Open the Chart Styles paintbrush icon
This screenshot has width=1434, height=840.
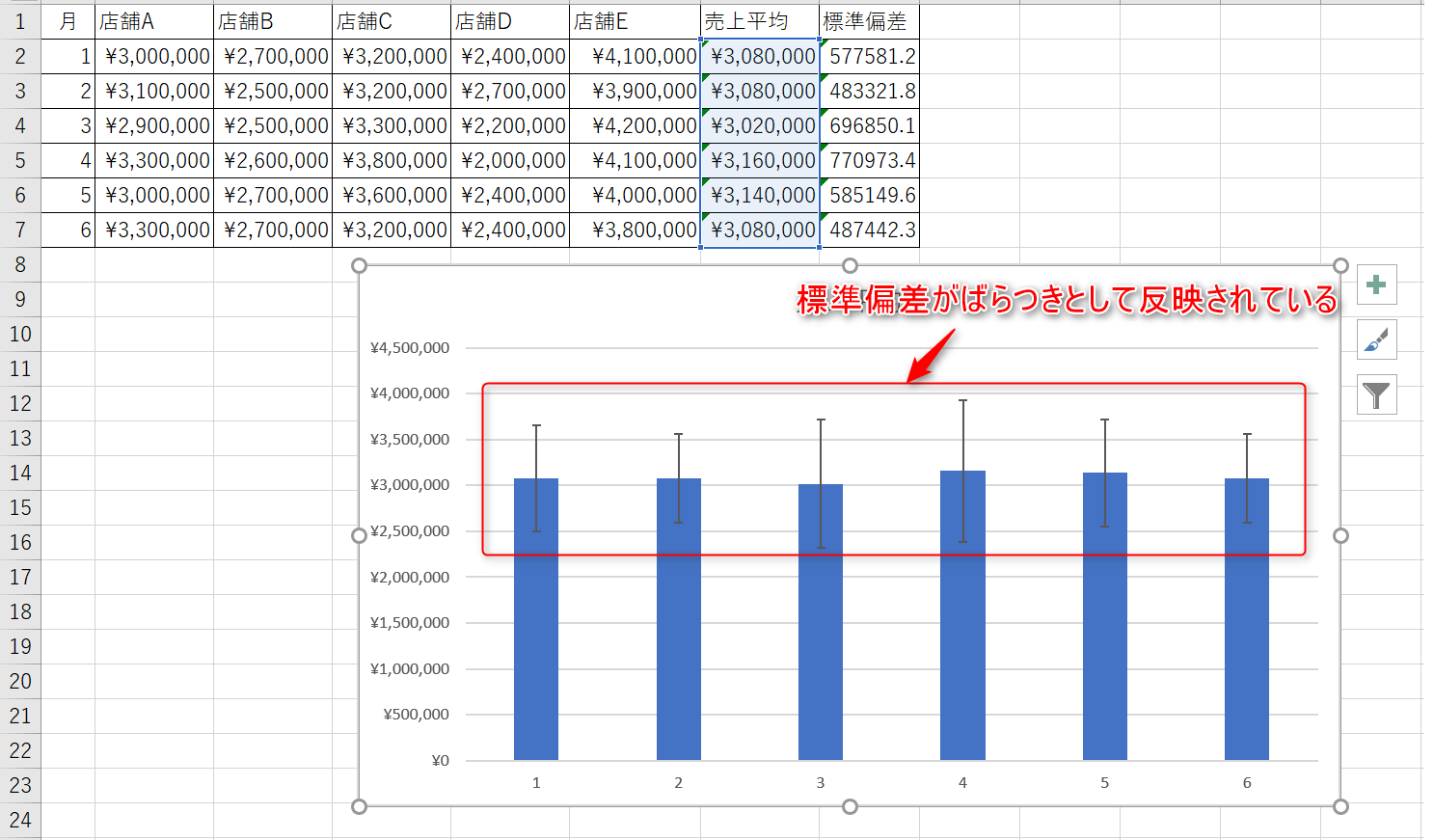click(x=1376, y=339)
